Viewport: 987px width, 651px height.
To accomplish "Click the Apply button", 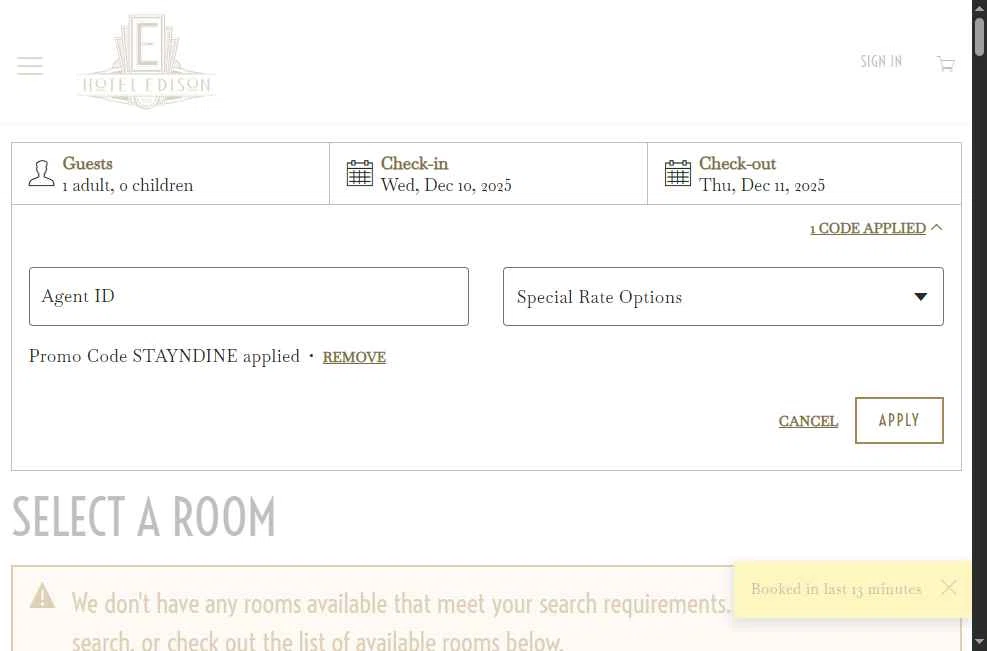I will point(899,421).
